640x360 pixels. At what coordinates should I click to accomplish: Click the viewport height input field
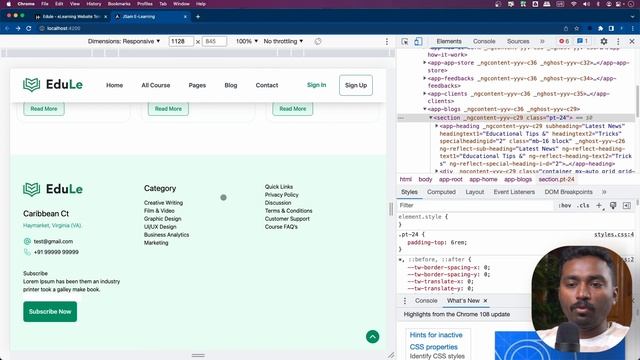coord(214,41)
